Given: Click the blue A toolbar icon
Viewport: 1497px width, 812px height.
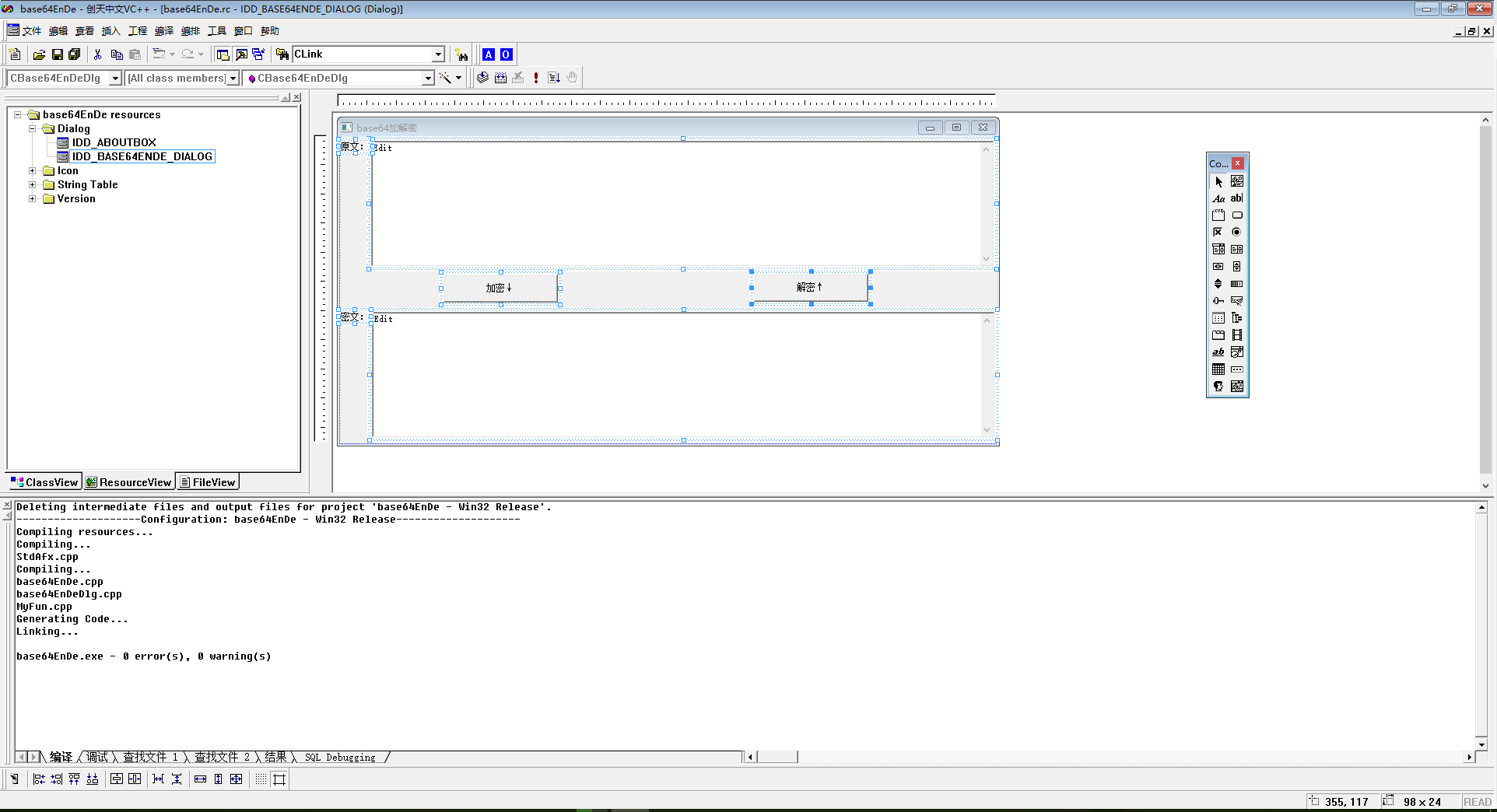Looking at the screenshot, I should [489, 54].
